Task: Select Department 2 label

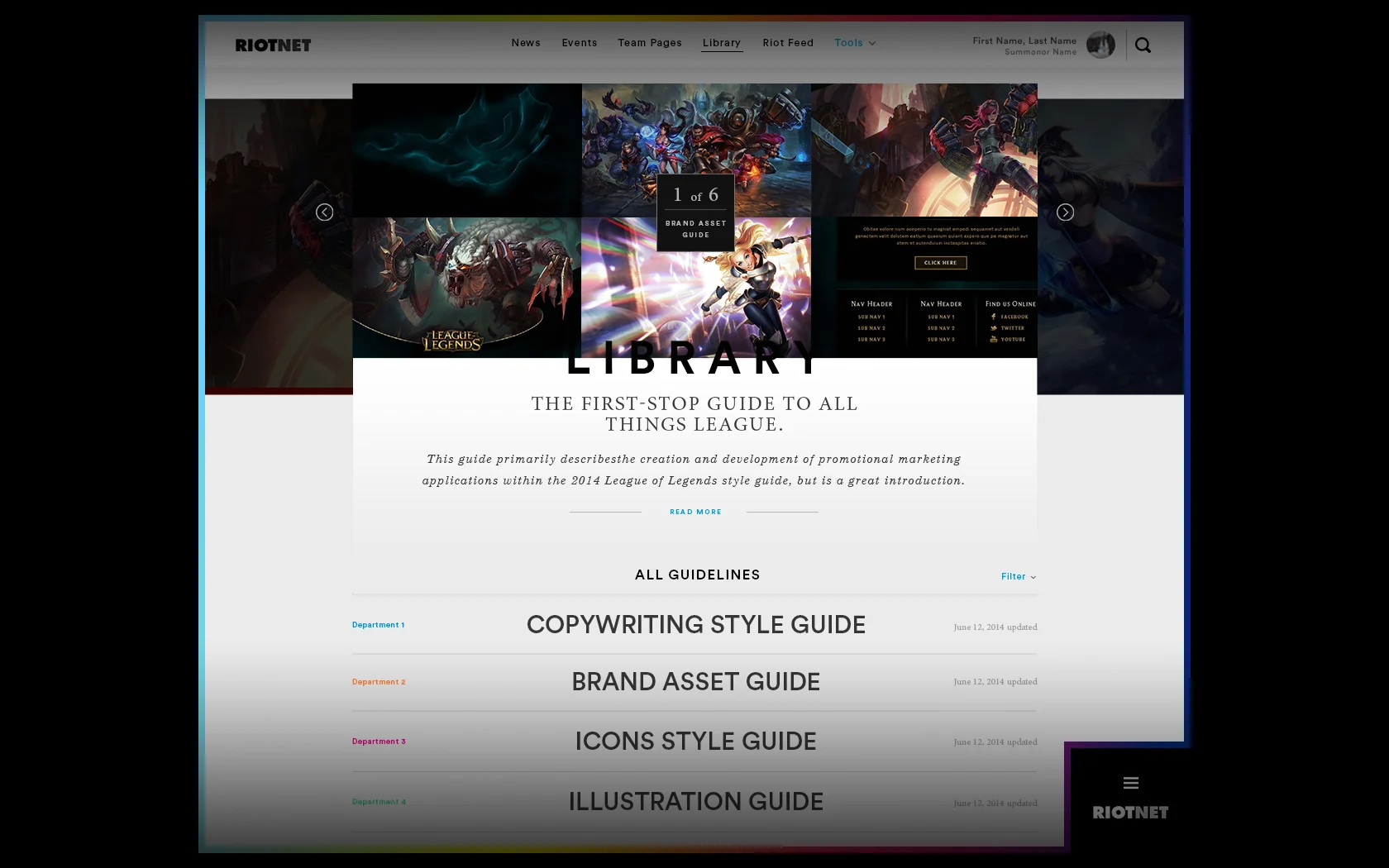Action: click(x=379, y=682)
